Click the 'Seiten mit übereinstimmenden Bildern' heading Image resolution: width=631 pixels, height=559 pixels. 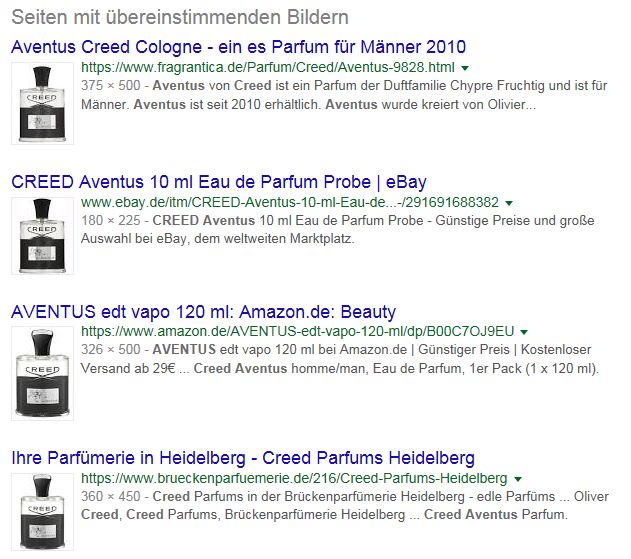180,17
